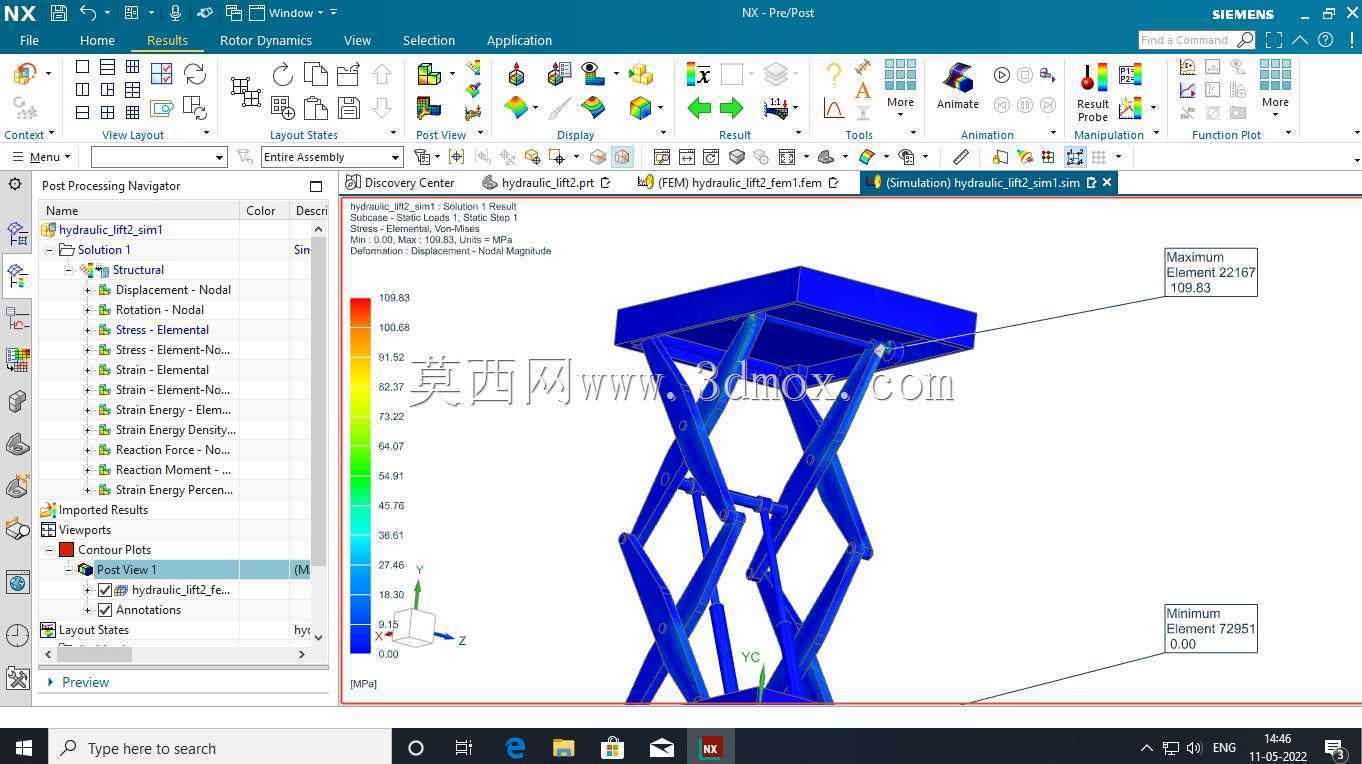Click the voice microphone icon in title bar

(176, 13)
